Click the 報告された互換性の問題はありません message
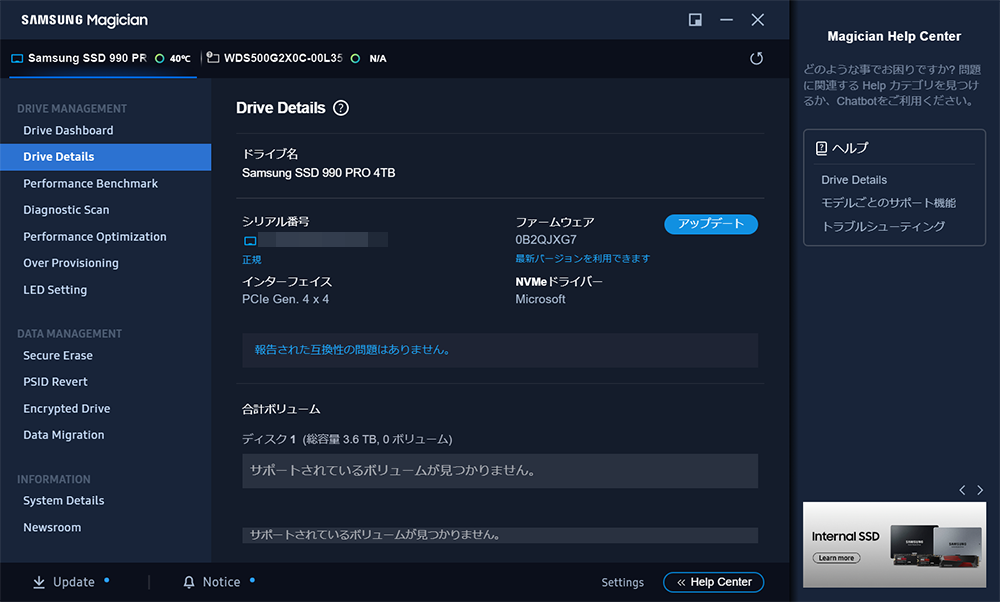This screenshot has width=1000, height=602. click(353, 349)
